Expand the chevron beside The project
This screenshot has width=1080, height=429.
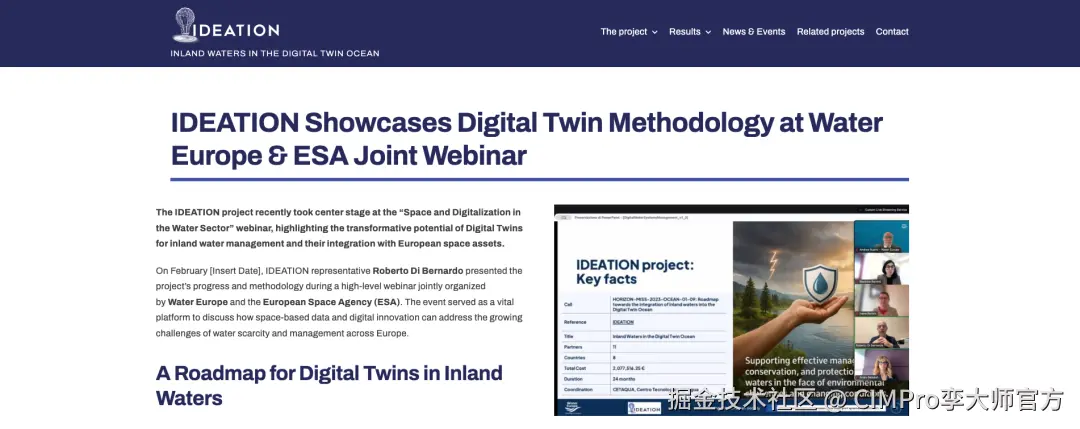tap(654, 32)
